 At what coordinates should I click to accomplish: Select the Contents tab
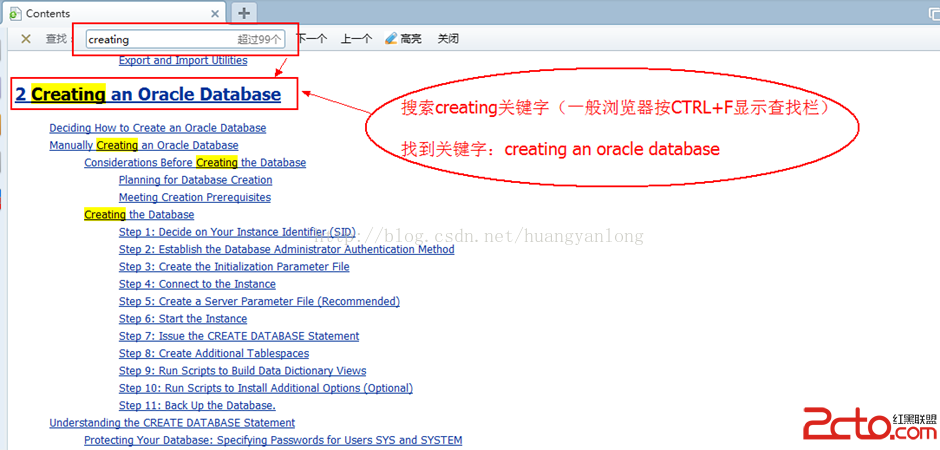[x=115, y=13]
